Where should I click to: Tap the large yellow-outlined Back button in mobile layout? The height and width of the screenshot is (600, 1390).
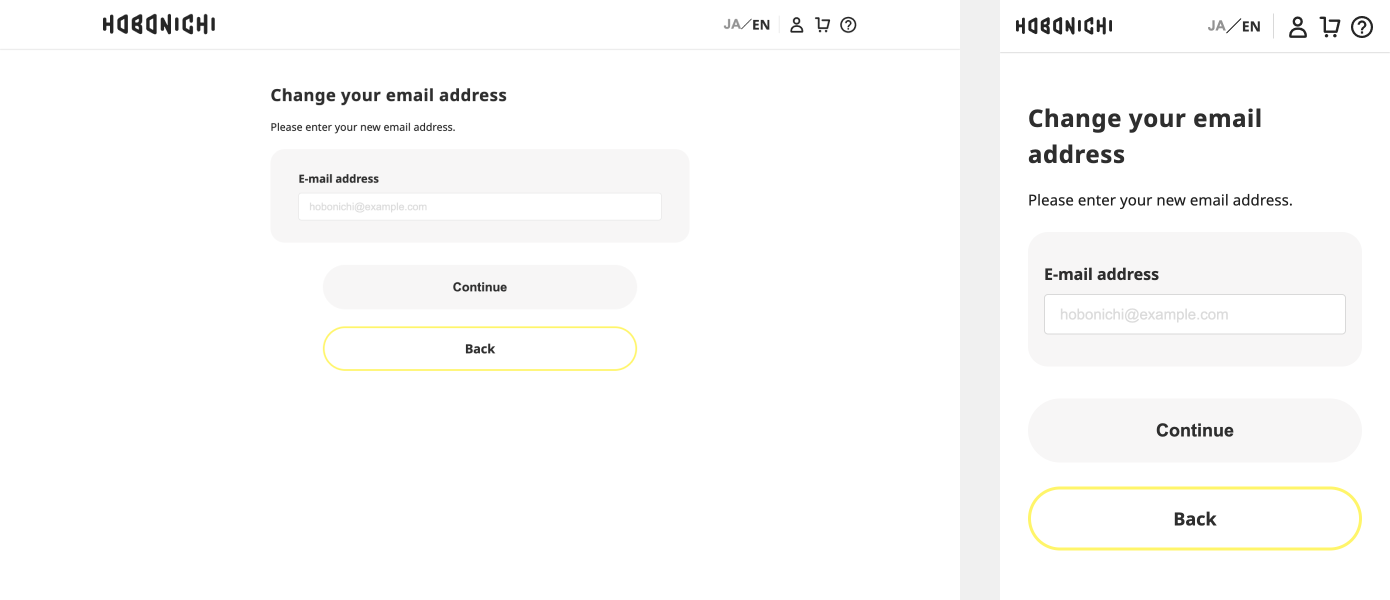tap(1195, 519)
